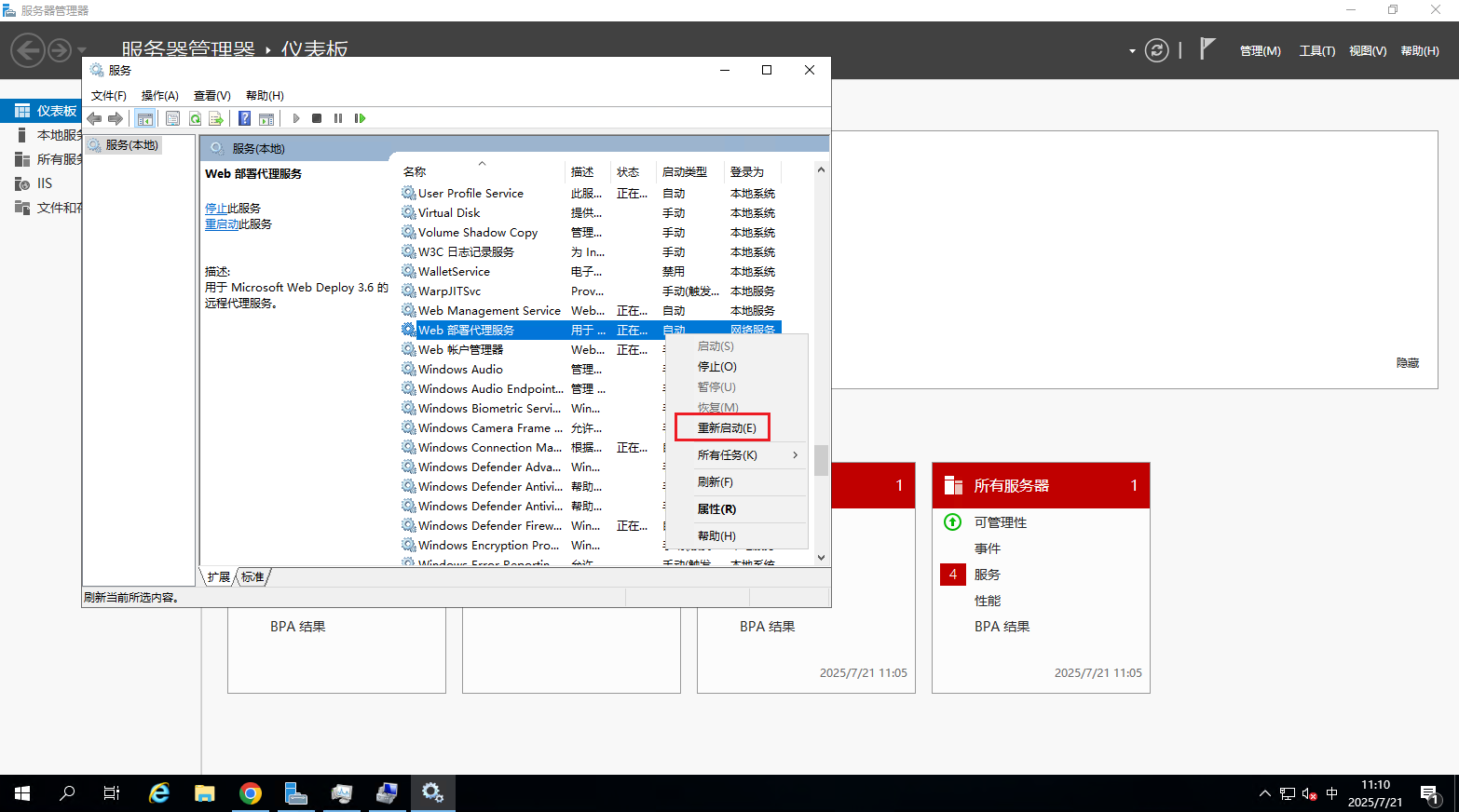Toggle the Show/Hide Console Tree icon
This screenshot has height=812, width=1459.
[144, 118]
